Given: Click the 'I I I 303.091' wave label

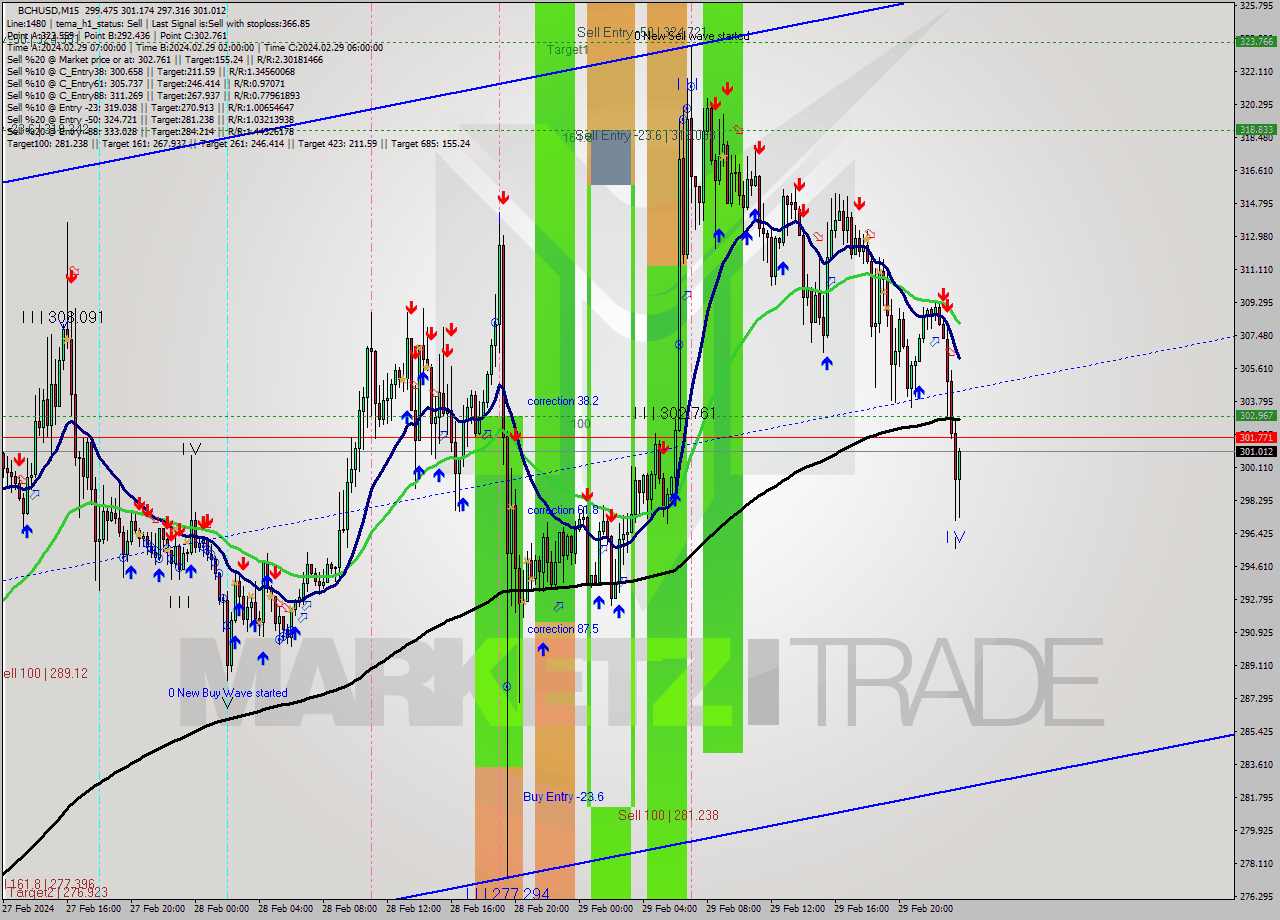Looking at the screenshot, I should click(x=63, y=317).
